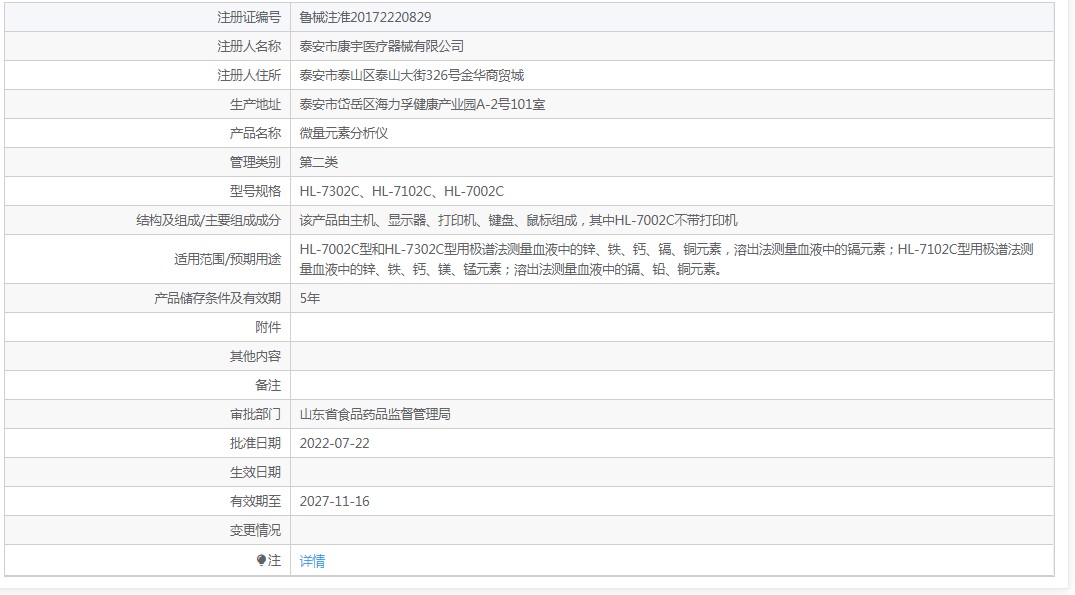Select the 其他内容 row

point(500,355)
